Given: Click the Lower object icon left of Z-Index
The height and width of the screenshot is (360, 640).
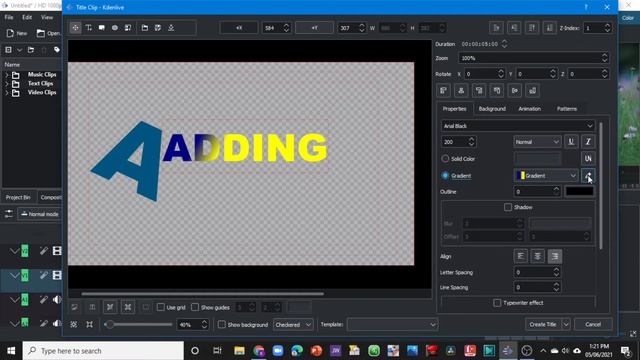Looking at the screenshot, I should [514, 28].
